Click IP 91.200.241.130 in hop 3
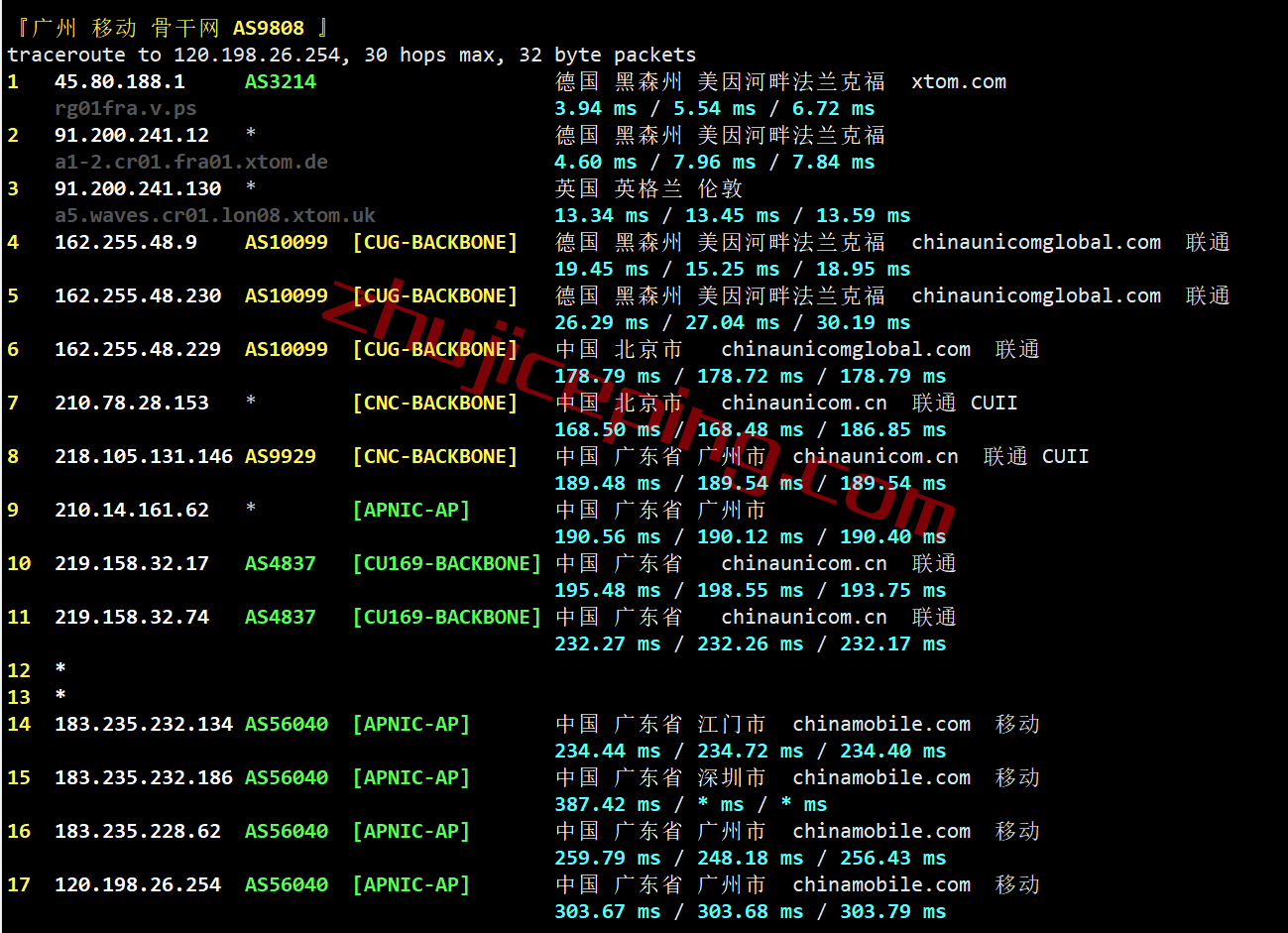Image resolution: width=1288 pixels, height=933 pixels. pyautogui.click(x=138, y=188)
